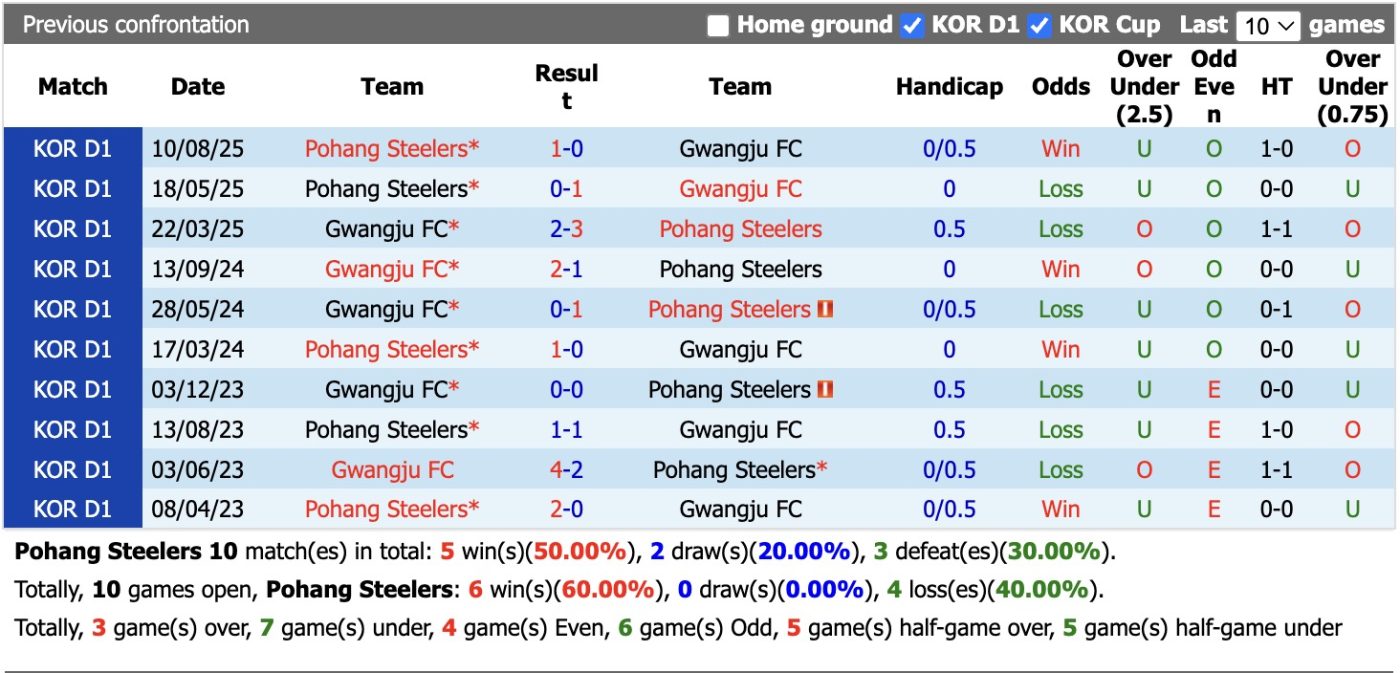Click the 2-3 result on the 22/03/25 row

pos(565,229)
